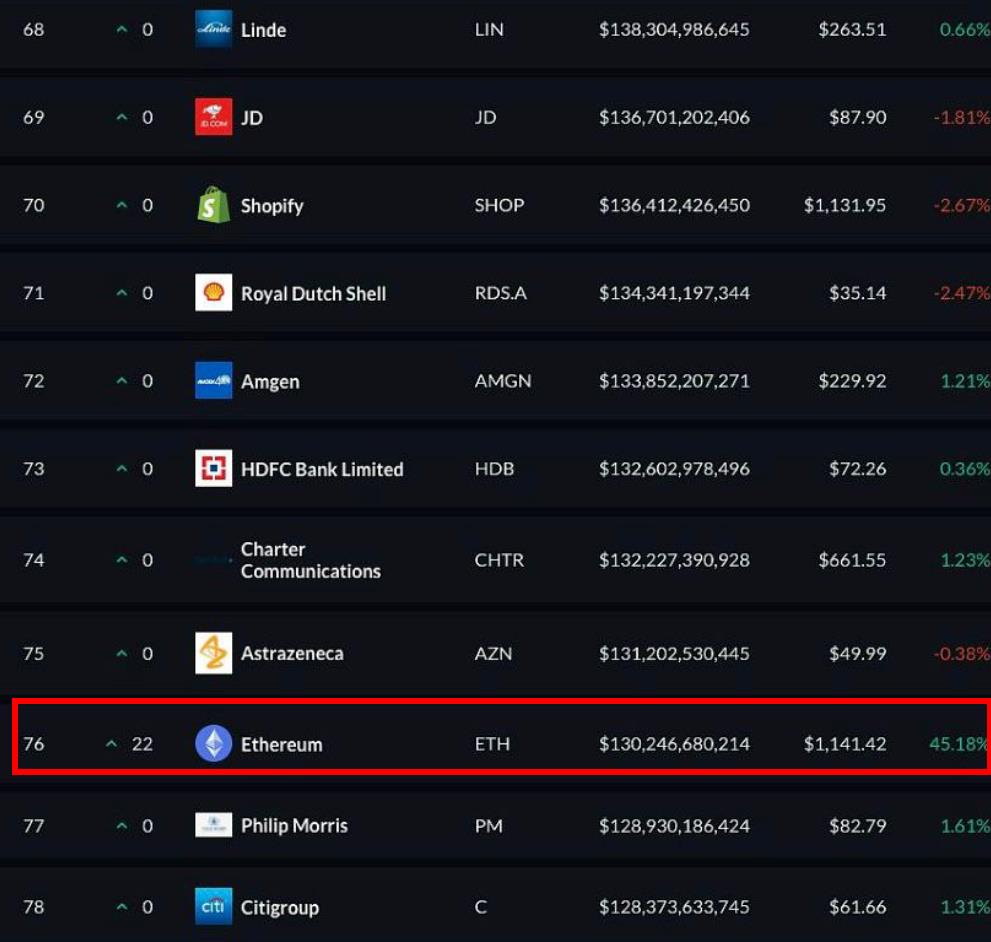Click the rank-change arrow in the Philip Morris row
Image resolution: width=991 pixels, height=942 pixels.
tap(122, 826)
